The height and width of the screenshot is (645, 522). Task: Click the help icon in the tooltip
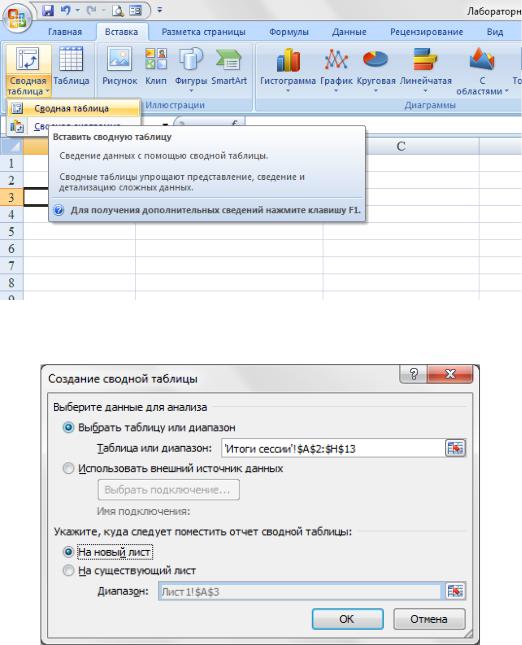[59, 210]
